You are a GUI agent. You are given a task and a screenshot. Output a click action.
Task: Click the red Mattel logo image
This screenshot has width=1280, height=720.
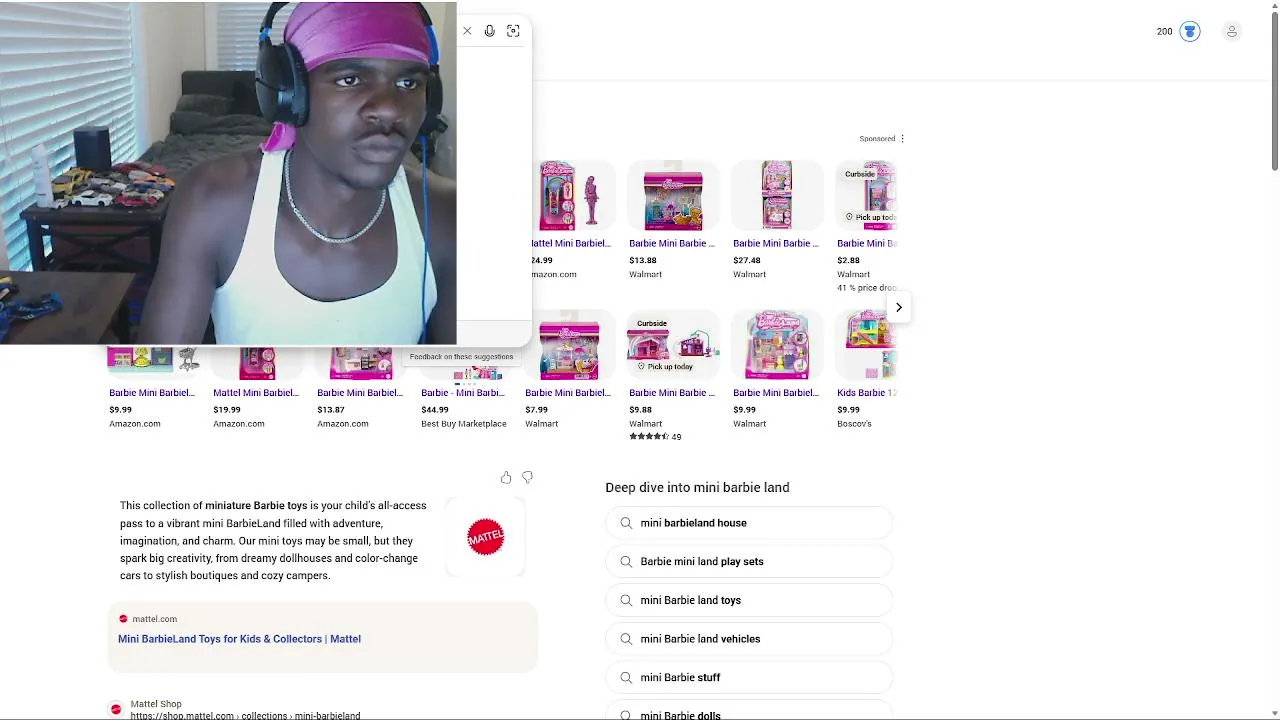(486, 537)
